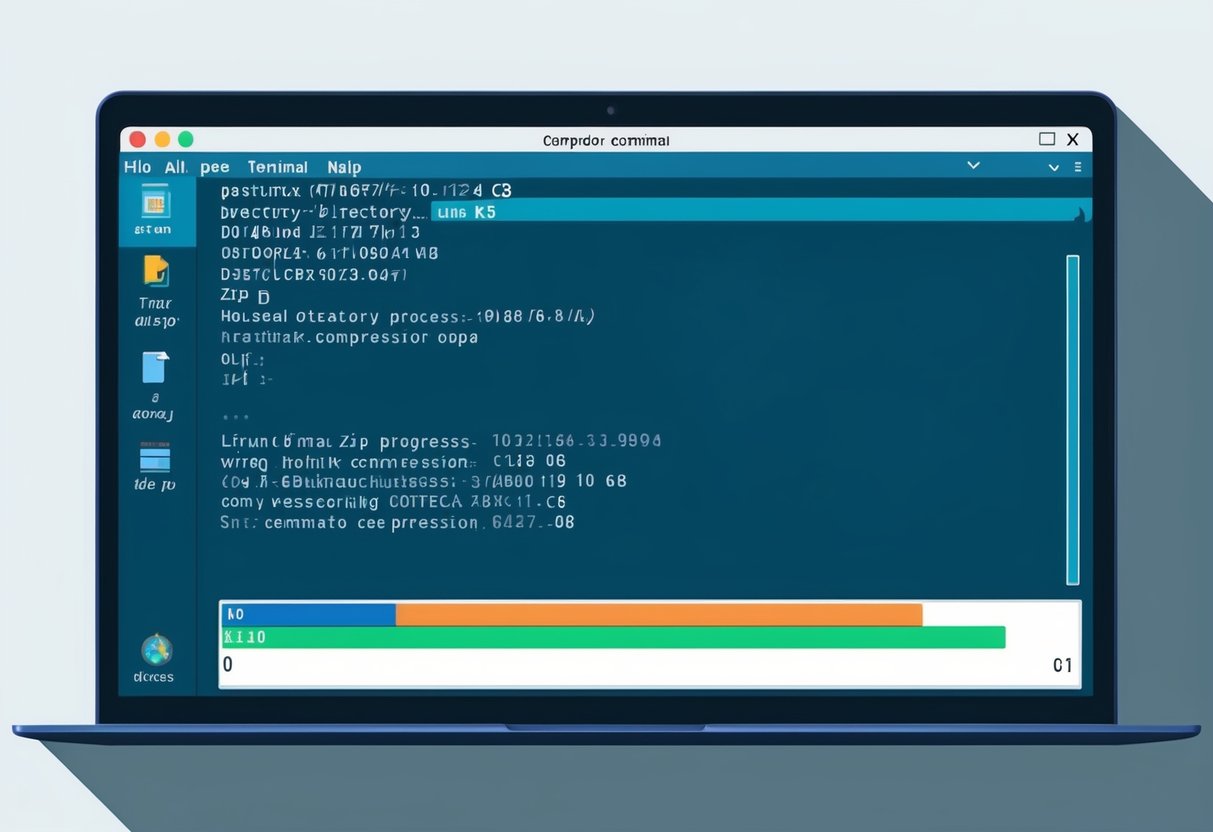Click the green circle window button

point(185,140)
